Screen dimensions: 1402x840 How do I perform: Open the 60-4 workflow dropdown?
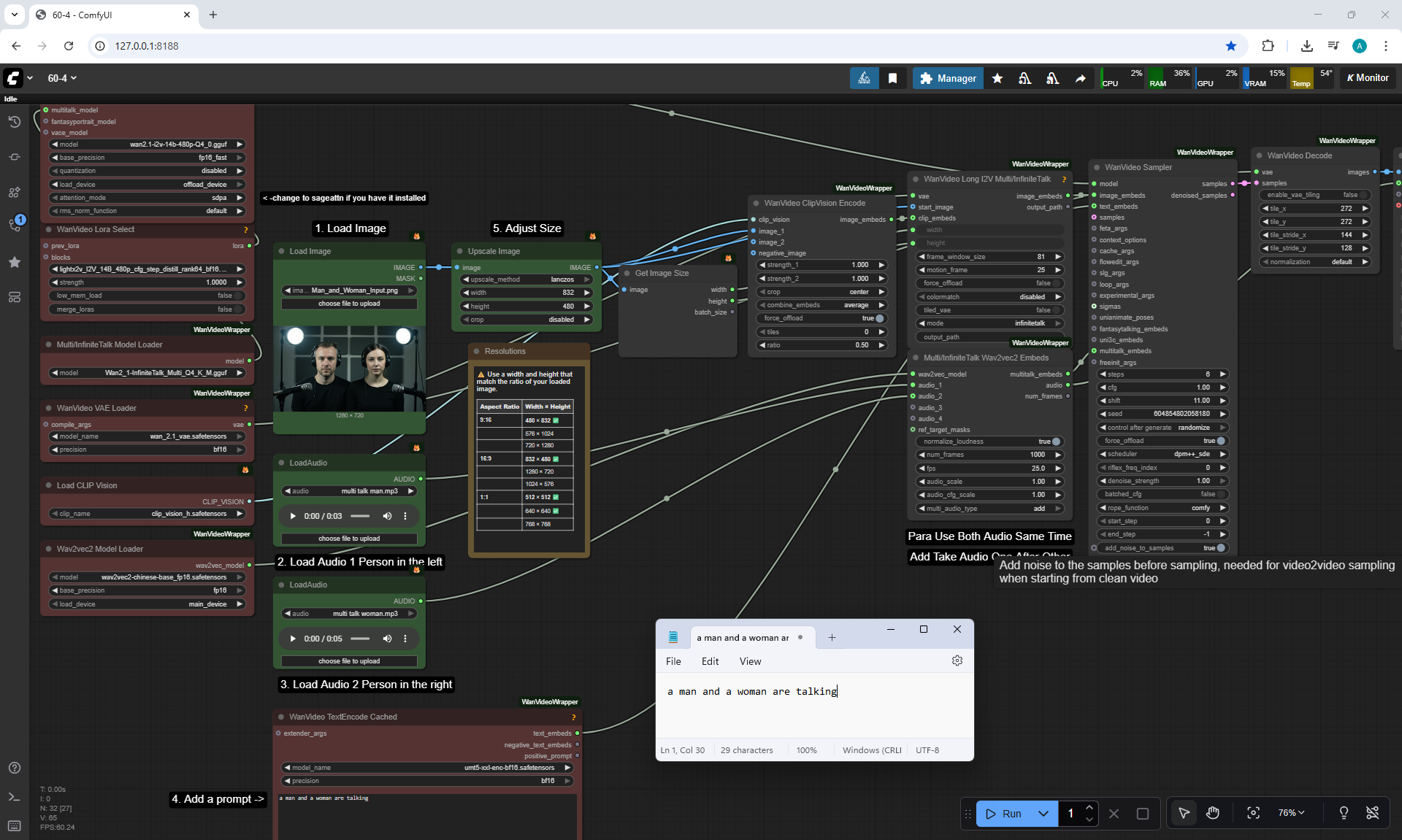point(62,78)
